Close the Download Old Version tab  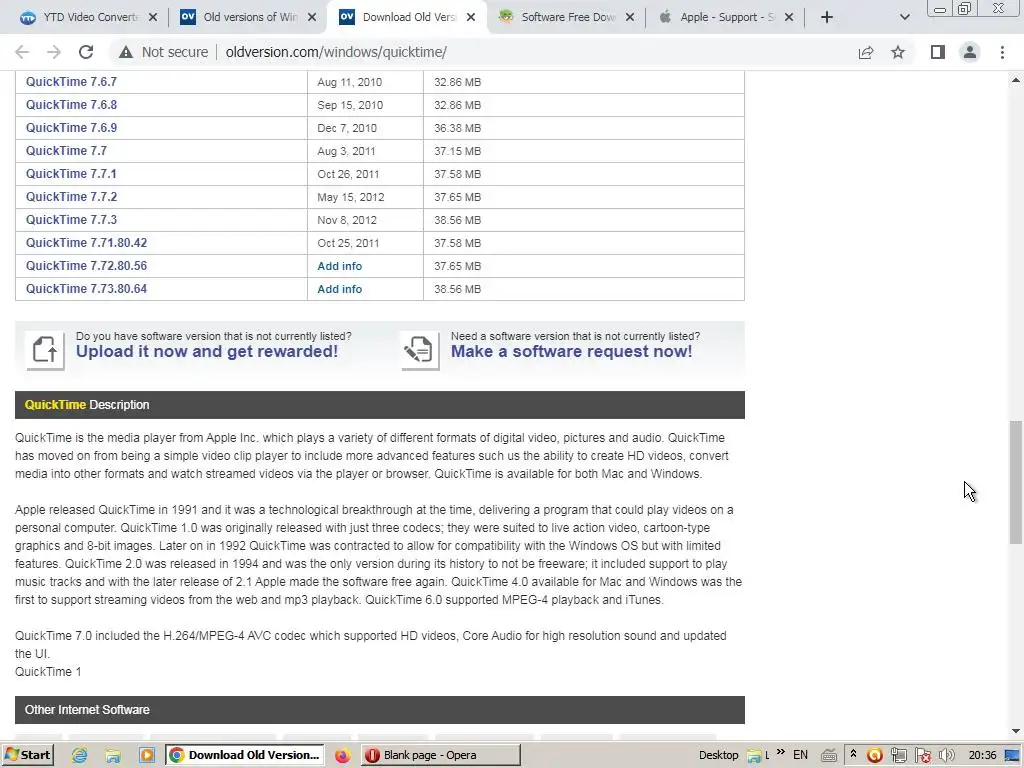471,17
